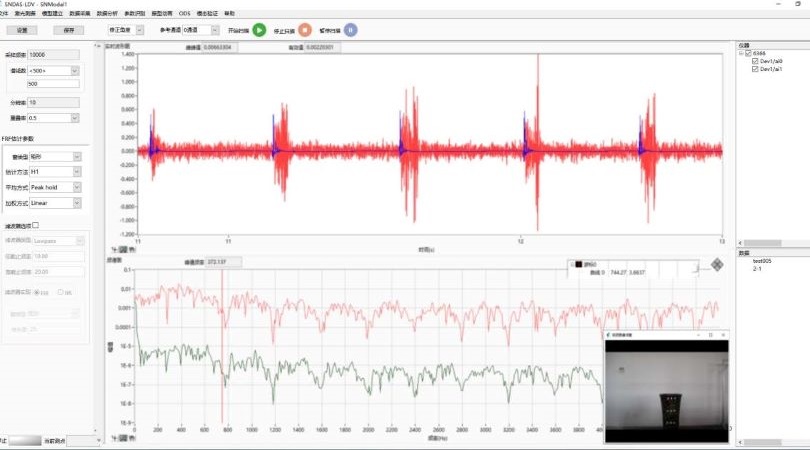Uncheck the Dev1/ai0 channel checkbox
This screenshot has width=810, height=450.
pyautogui.click(x=755, y=61)
